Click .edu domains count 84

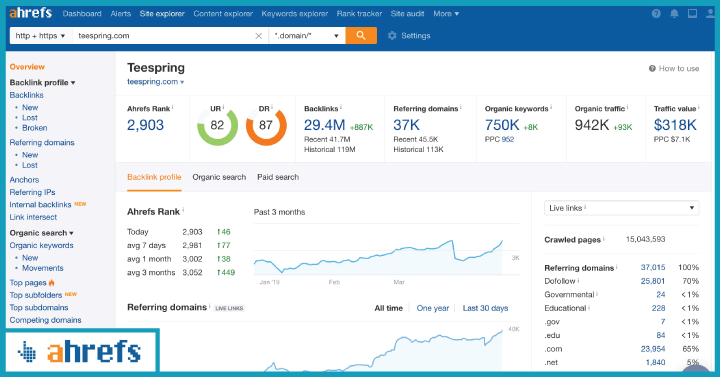tap(661, 335)
